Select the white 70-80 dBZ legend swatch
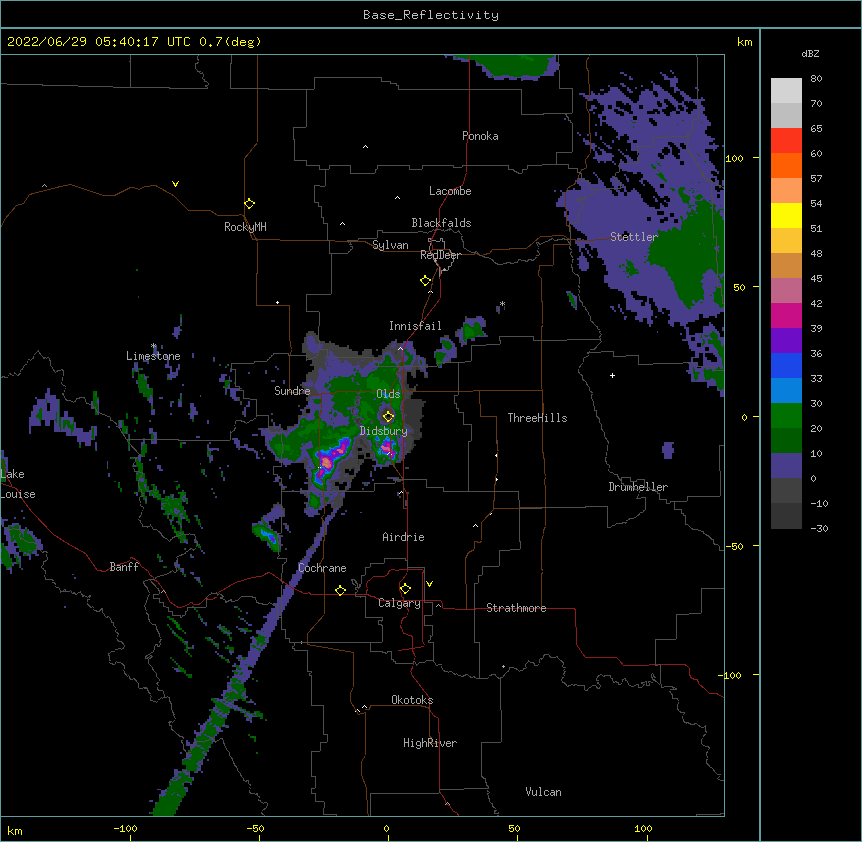This screenshot has width=862, height=842. [x=786, y=91]
